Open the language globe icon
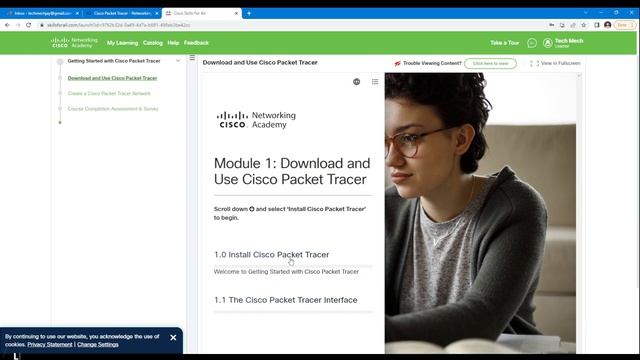This screenshot has width=640, height=360. [x=356, y=82]
